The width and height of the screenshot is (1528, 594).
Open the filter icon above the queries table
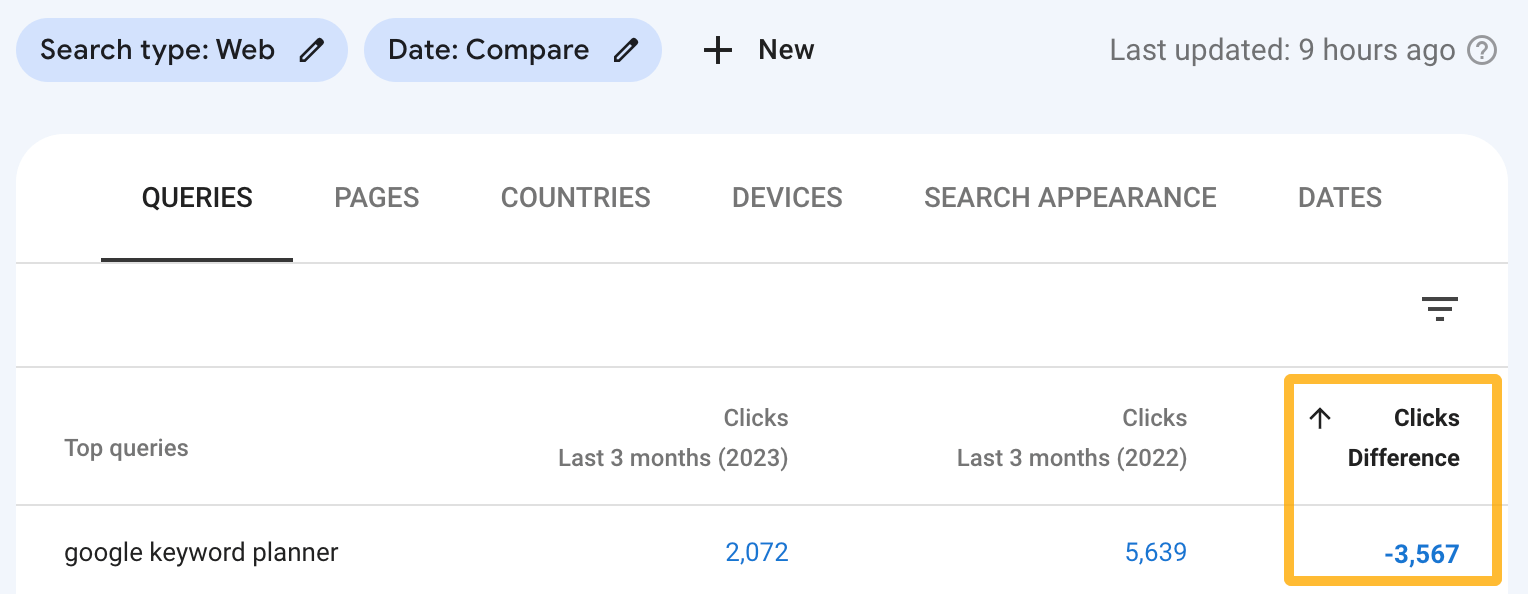click(1440, 309)
